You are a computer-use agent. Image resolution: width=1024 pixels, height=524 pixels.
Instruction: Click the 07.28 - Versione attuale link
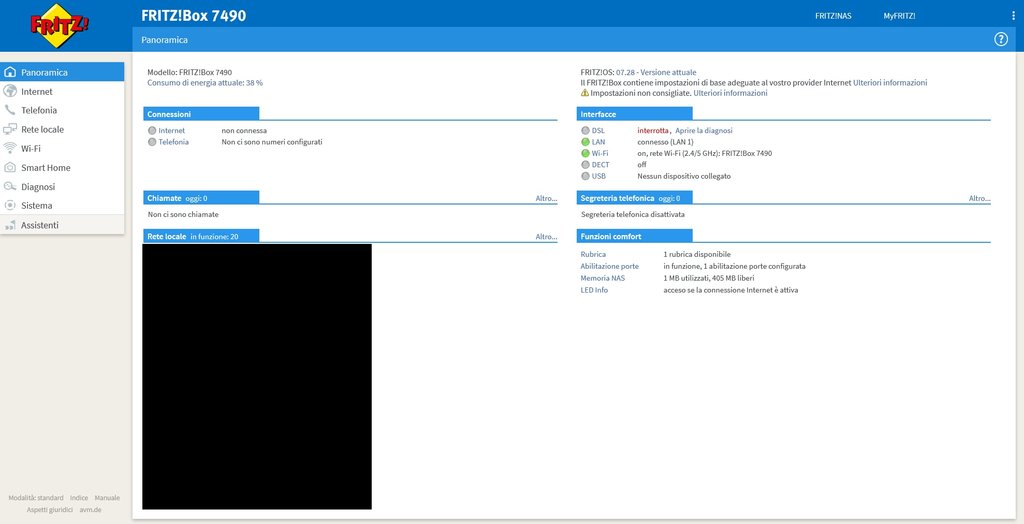(656, 73)
